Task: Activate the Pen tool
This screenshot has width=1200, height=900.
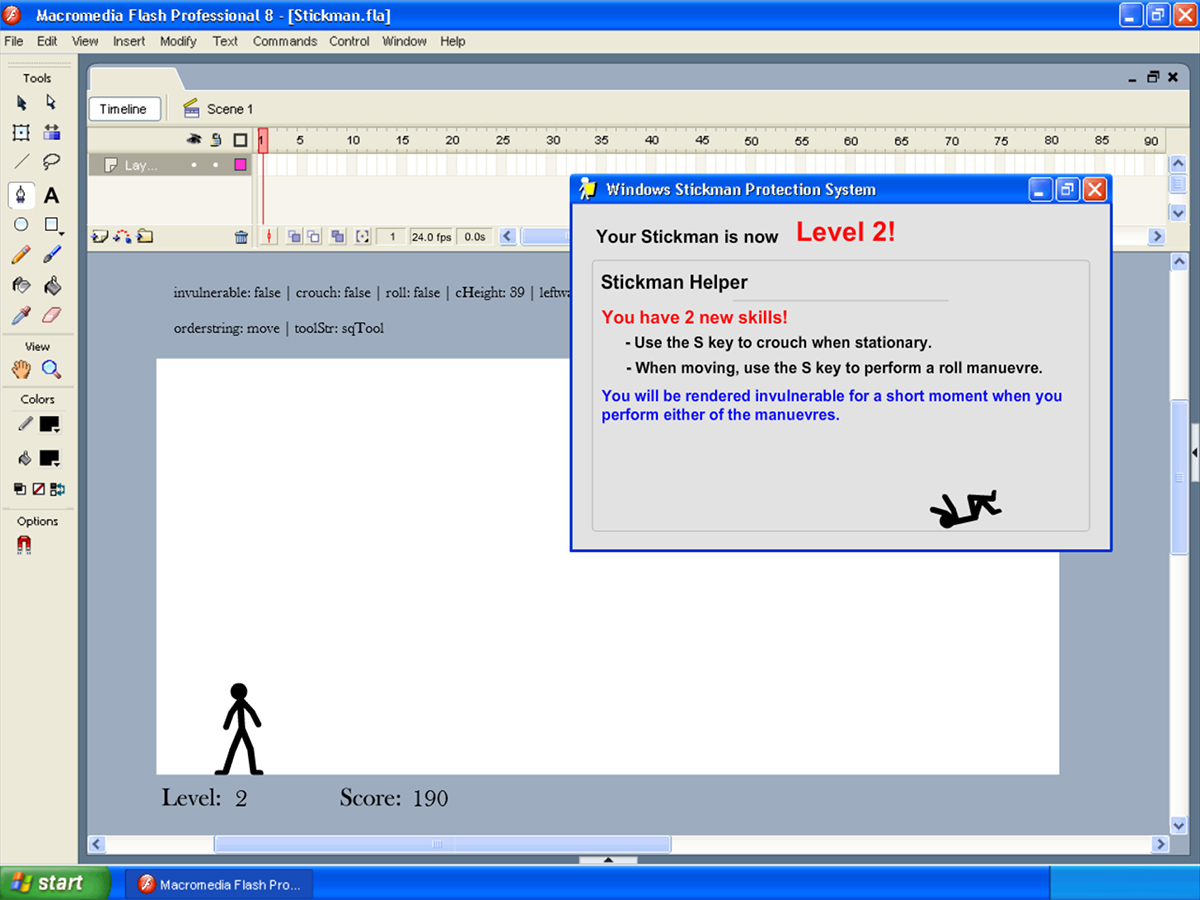Action: [x=21, y=195]
